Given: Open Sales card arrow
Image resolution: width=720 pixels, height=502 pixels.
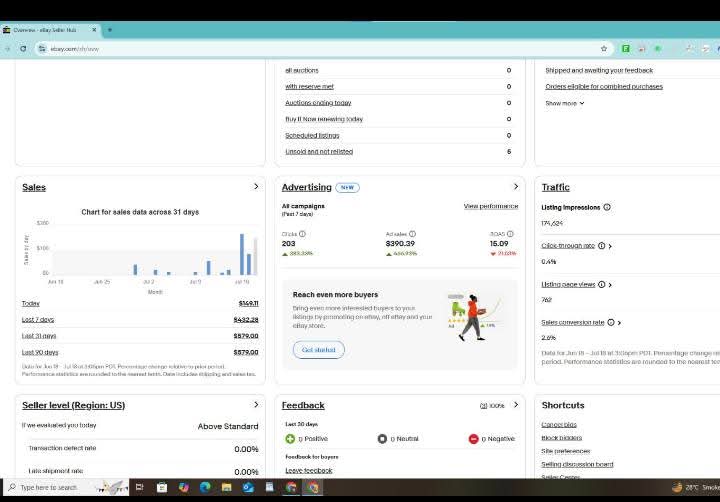Looking at the screenshot, I should coord(256,186).
